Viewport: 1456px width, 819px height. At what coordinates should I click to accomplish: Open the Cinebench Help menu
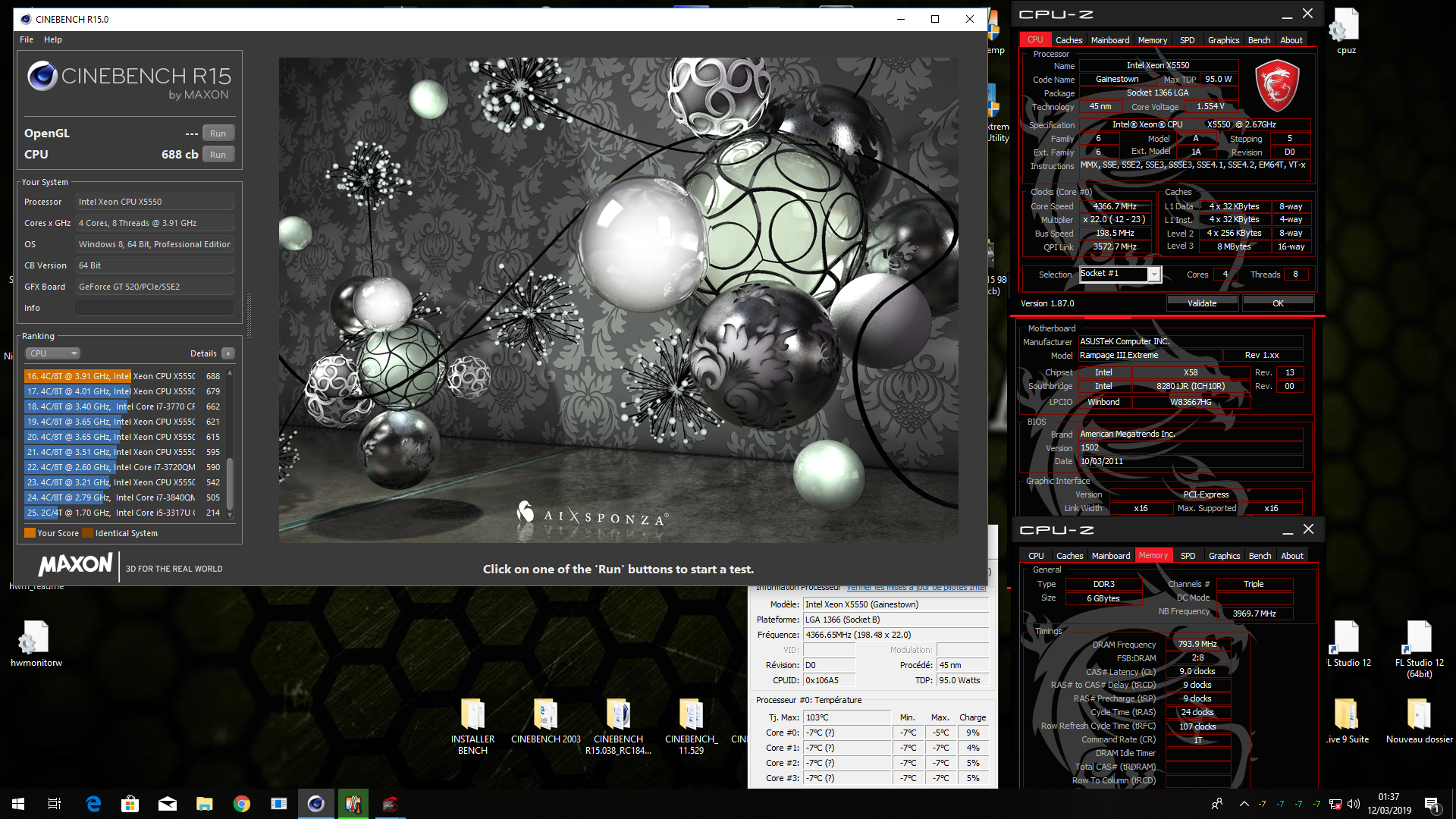53,39
